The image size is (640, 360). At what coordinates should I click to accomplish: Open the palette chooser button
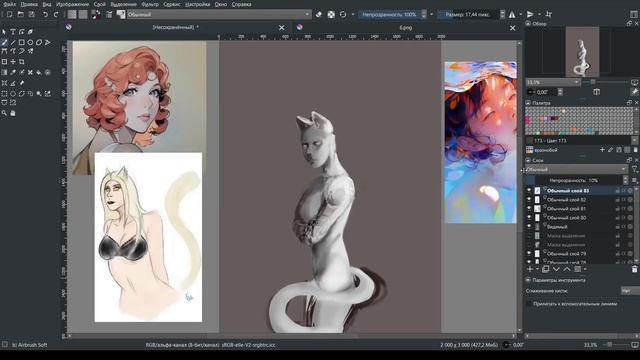point(529,150)
